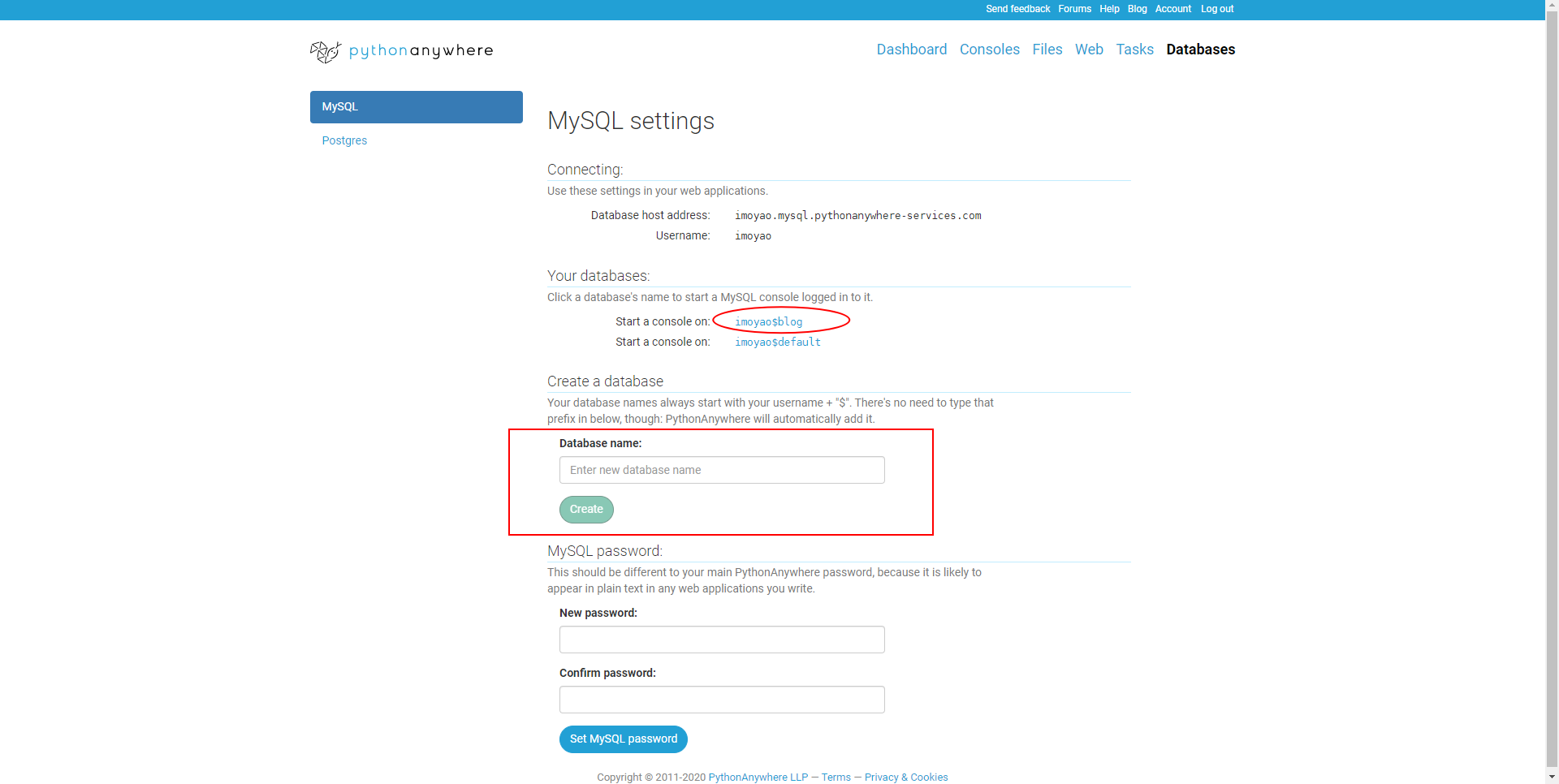Click the PythonAnywhere logo

click(402, 51)
